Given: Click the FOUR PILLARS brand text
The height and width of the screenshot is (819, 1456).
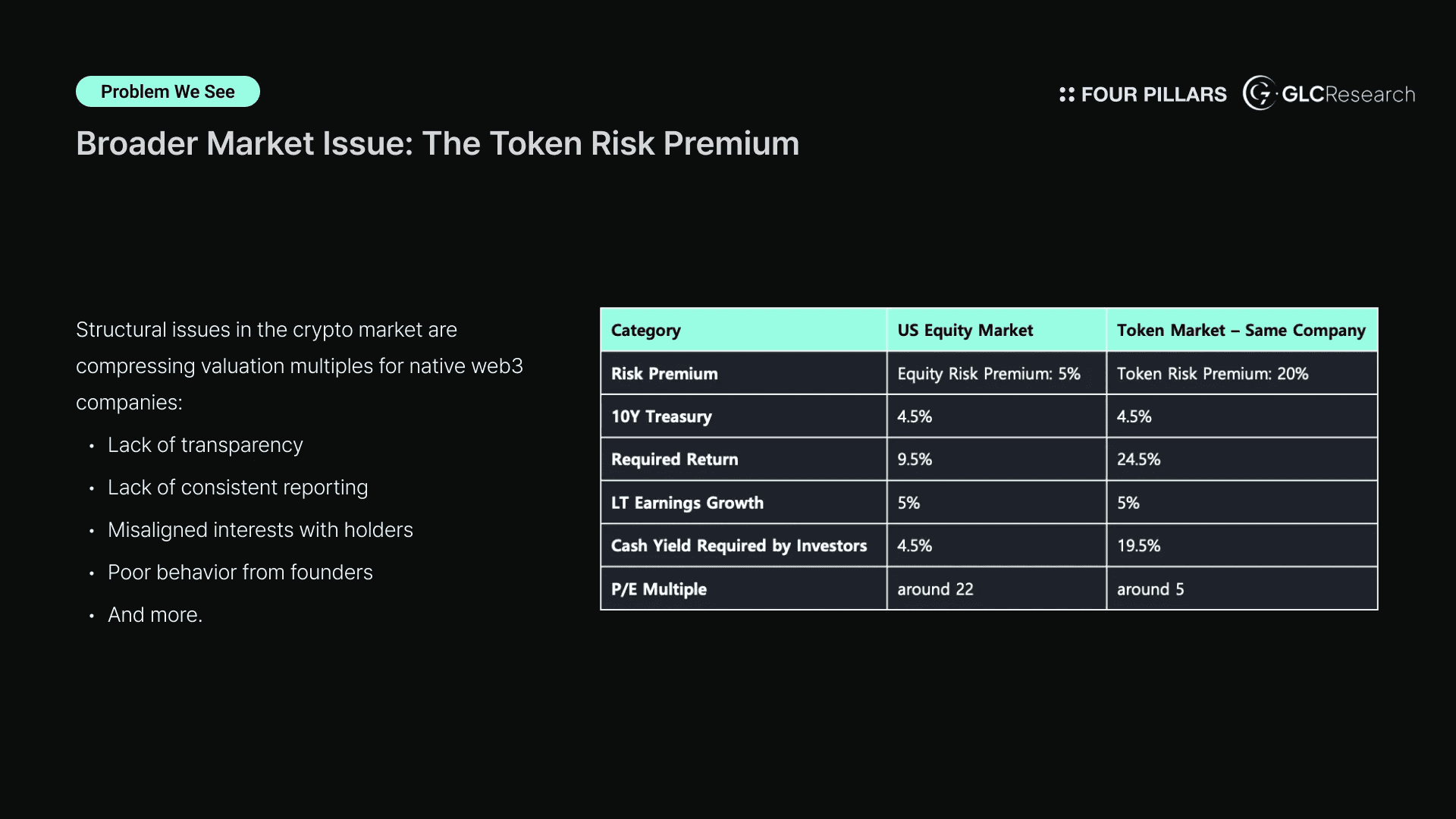Looking at the screenshot, I should (x=1153, y=95).
